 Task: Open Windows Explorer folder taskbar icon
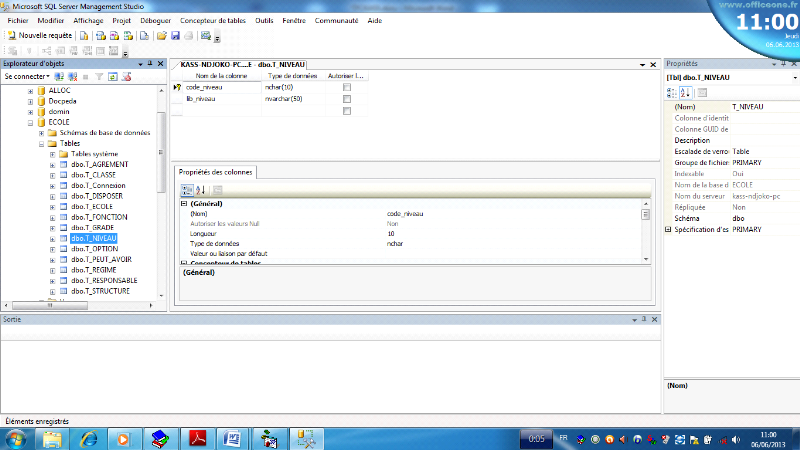(x=52, y=439)
